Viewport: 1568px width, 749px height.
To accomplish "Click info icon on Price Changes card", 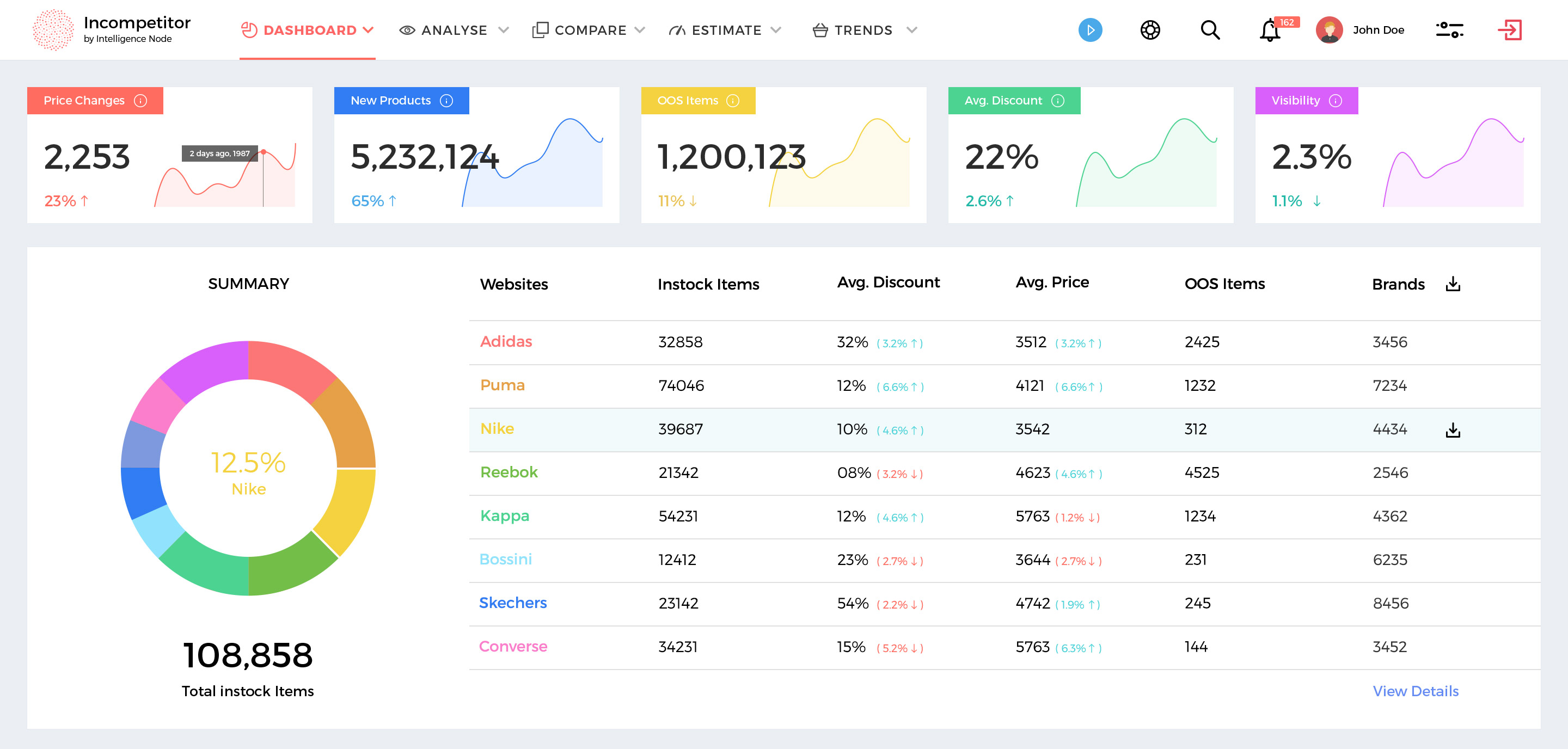I will [x=140, y=100].
